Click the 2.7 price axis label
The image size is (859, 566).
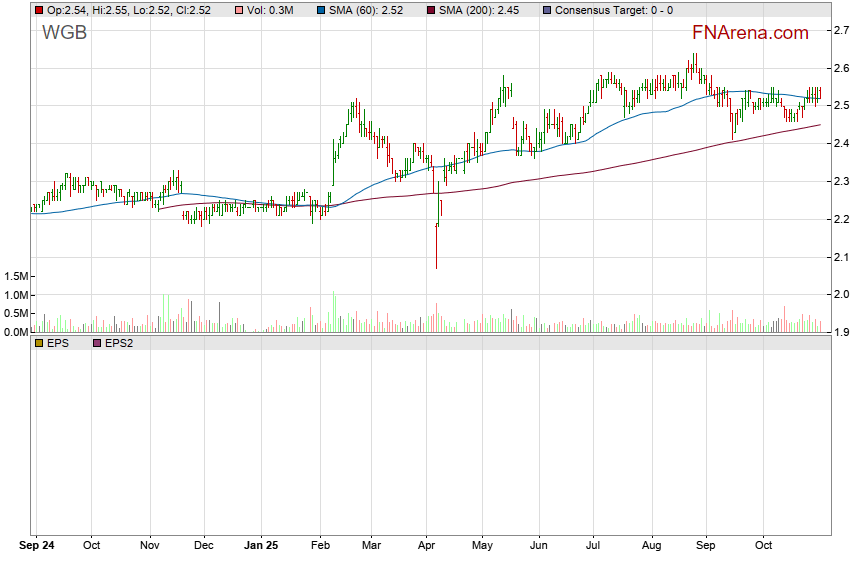click(843, 31)
